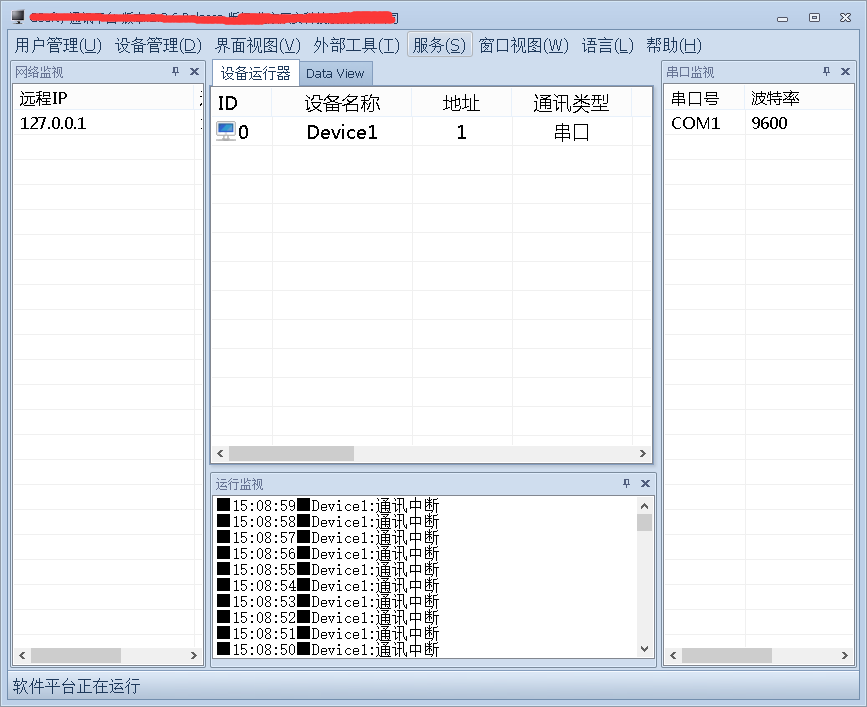This screenshot has height=707, width=867.
Task: Open the 帮助(H) menu
Action: (673, 45)
